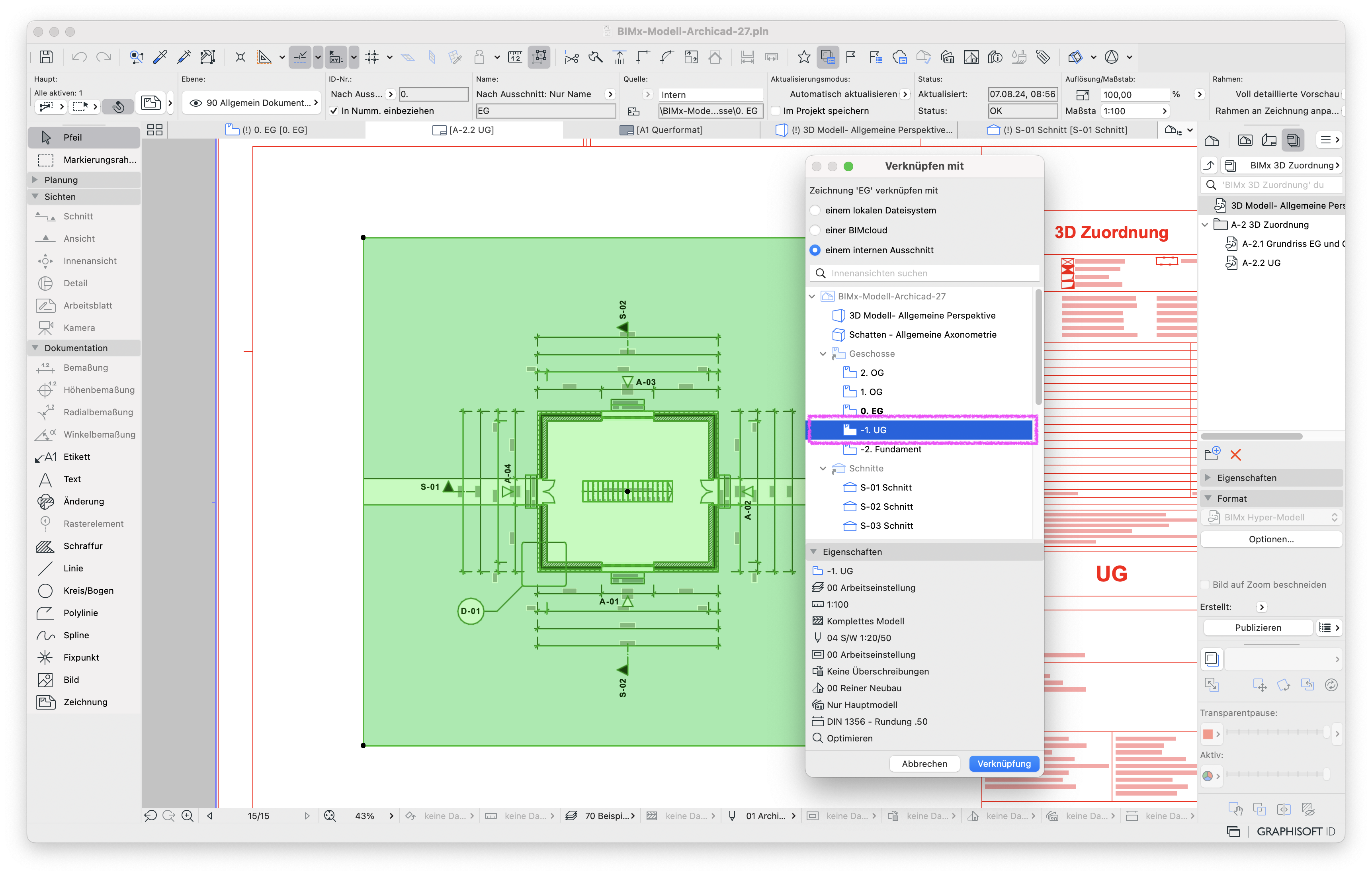Collapse BIMx-Modell-Archicad-27 root tree node
The height and width of the screenshot is (876, 1372).
coord(812,296)
